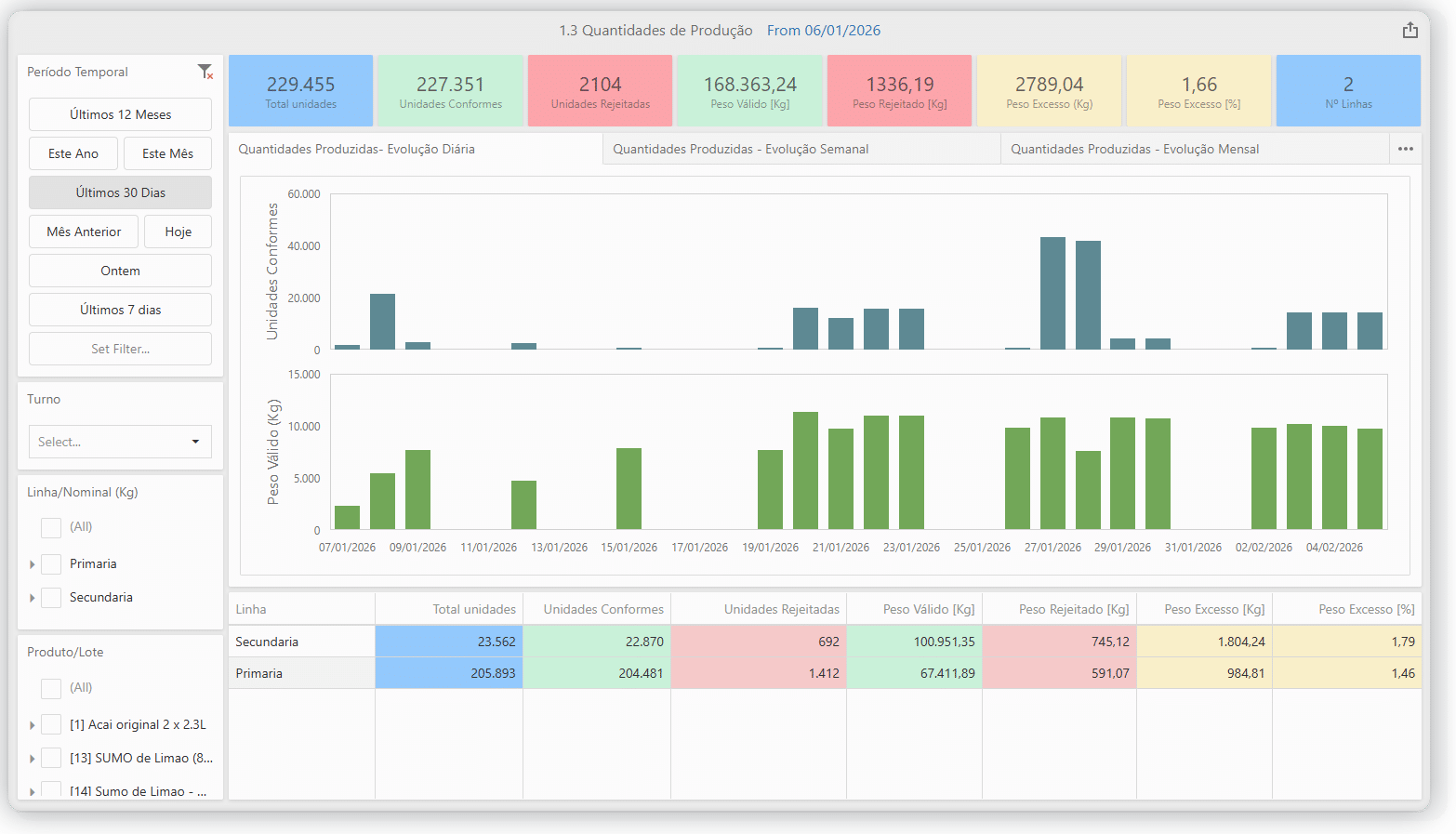This screenshot has width=1456, height=834.
Task: Open the Turno select dropdown
Action: point(120,442)
